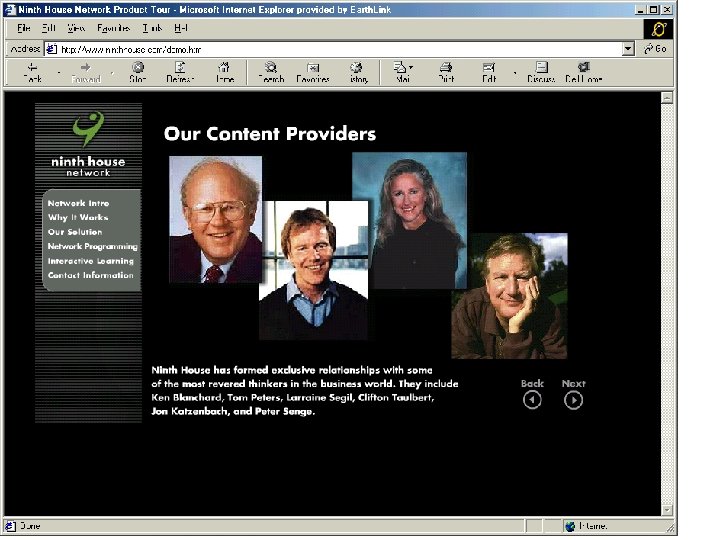Viewport: 720px width, 540px height.
Task: Click in the address URL field
Action: 340,49
